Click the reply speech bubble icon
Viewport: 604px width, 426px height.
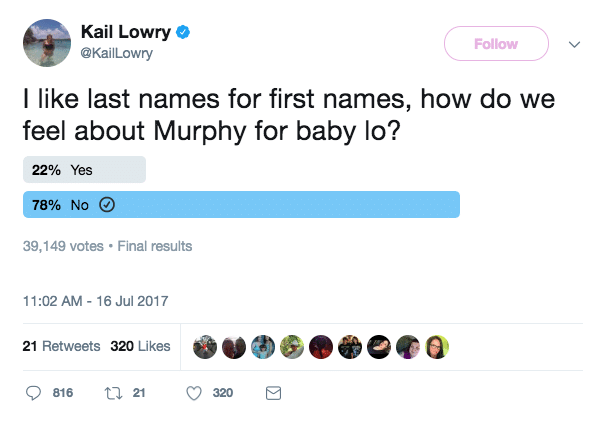pyautogui.click(x=33, y=393)
